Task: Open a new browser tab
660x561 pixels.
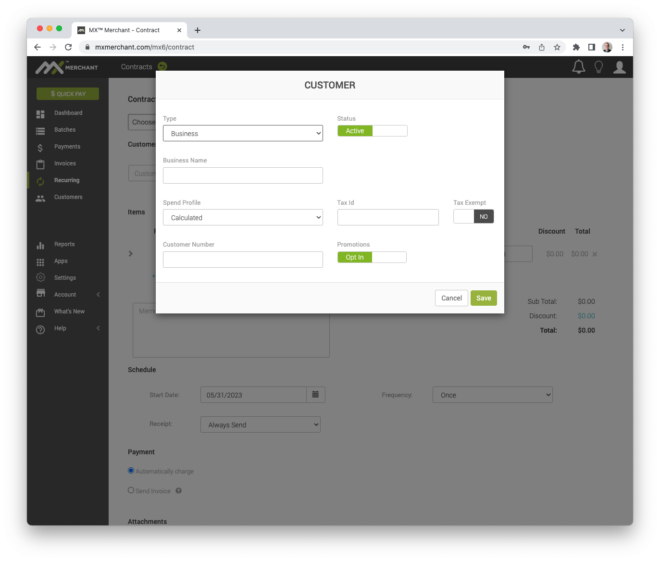Action: click(x=197, y=30)
